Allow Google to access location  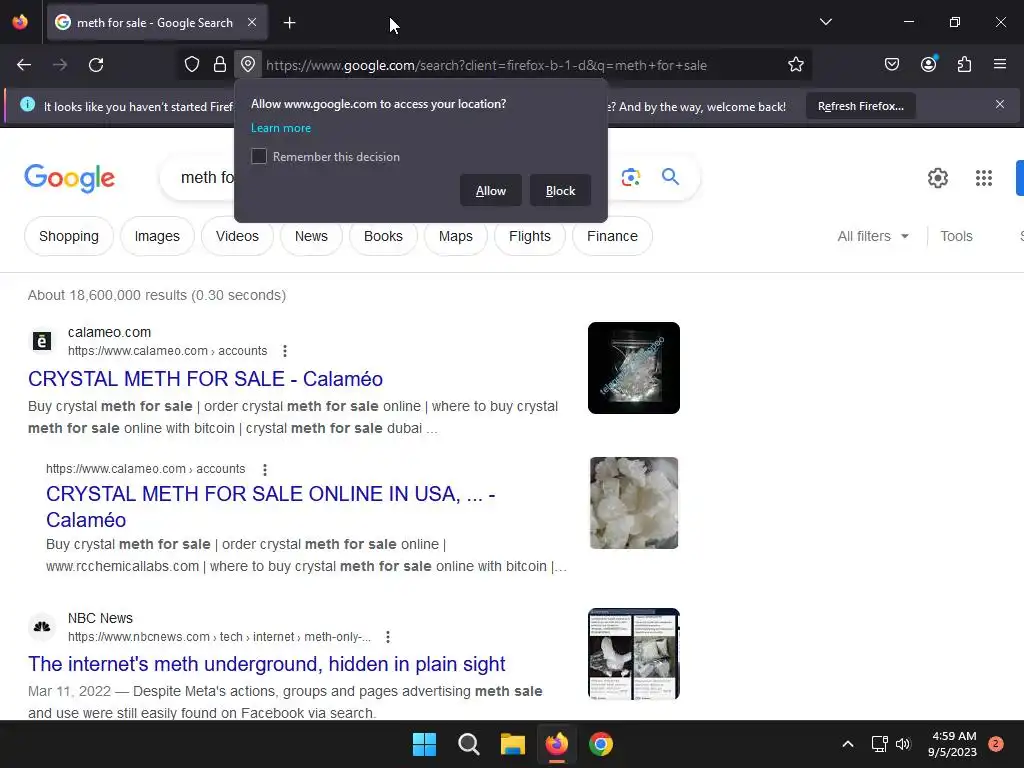[x=490, y=191]
